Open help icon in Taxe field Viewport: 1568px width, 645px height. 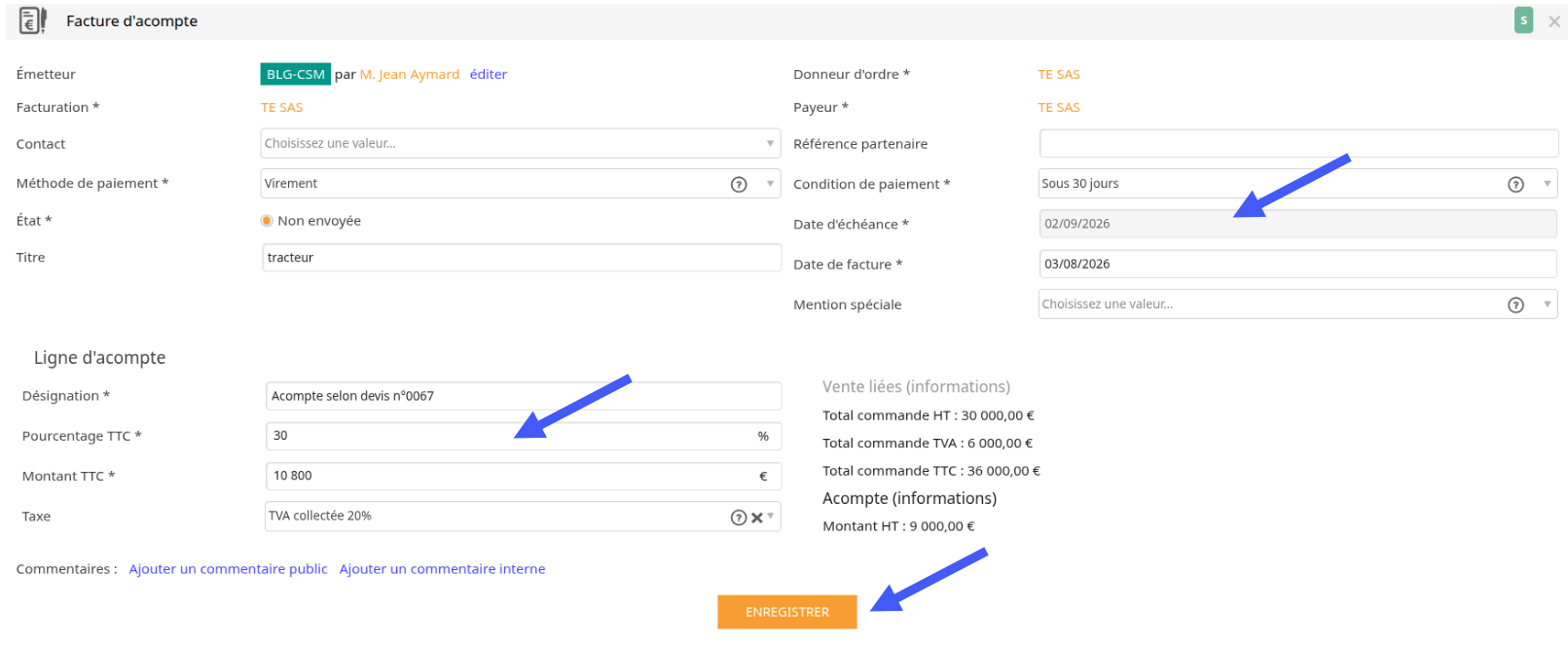(739, 518)
